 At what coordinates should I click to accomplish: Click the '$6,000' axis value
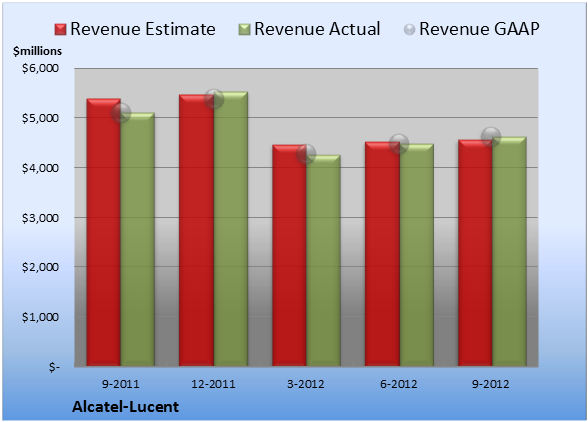(x=40, y=68)
